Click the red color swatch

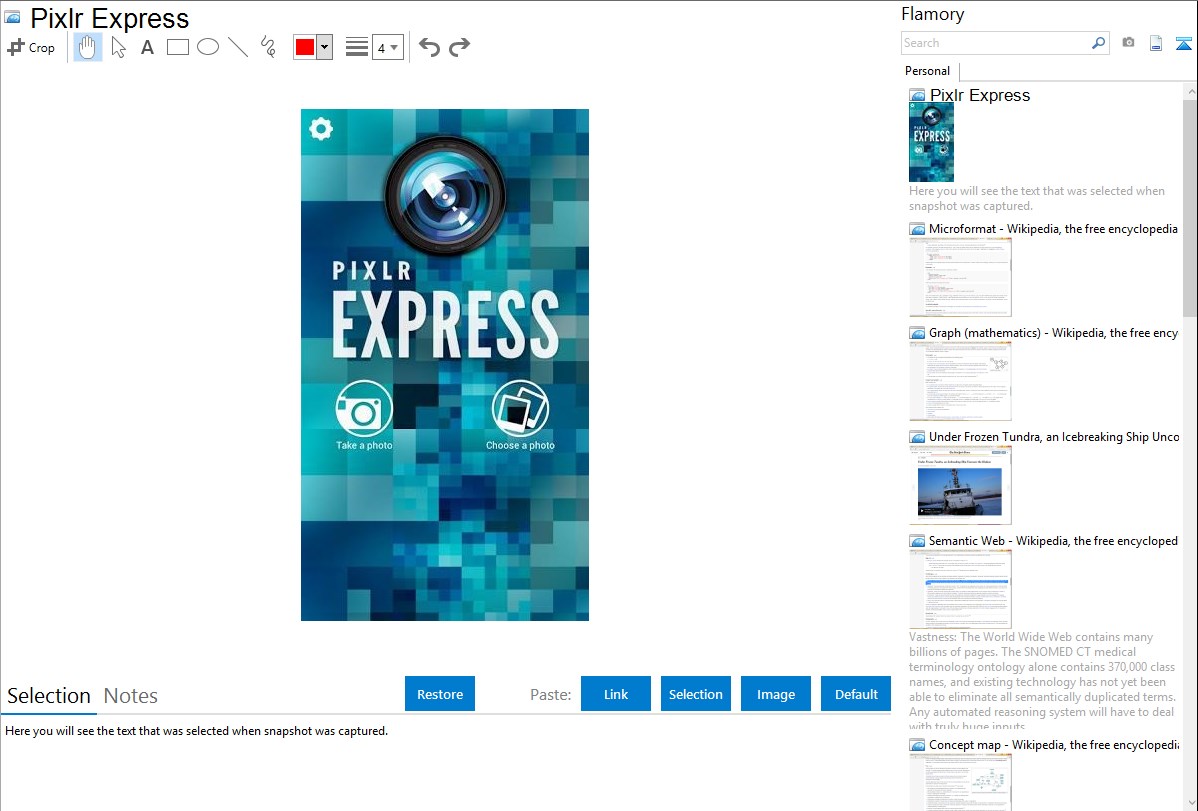point(305,47)
